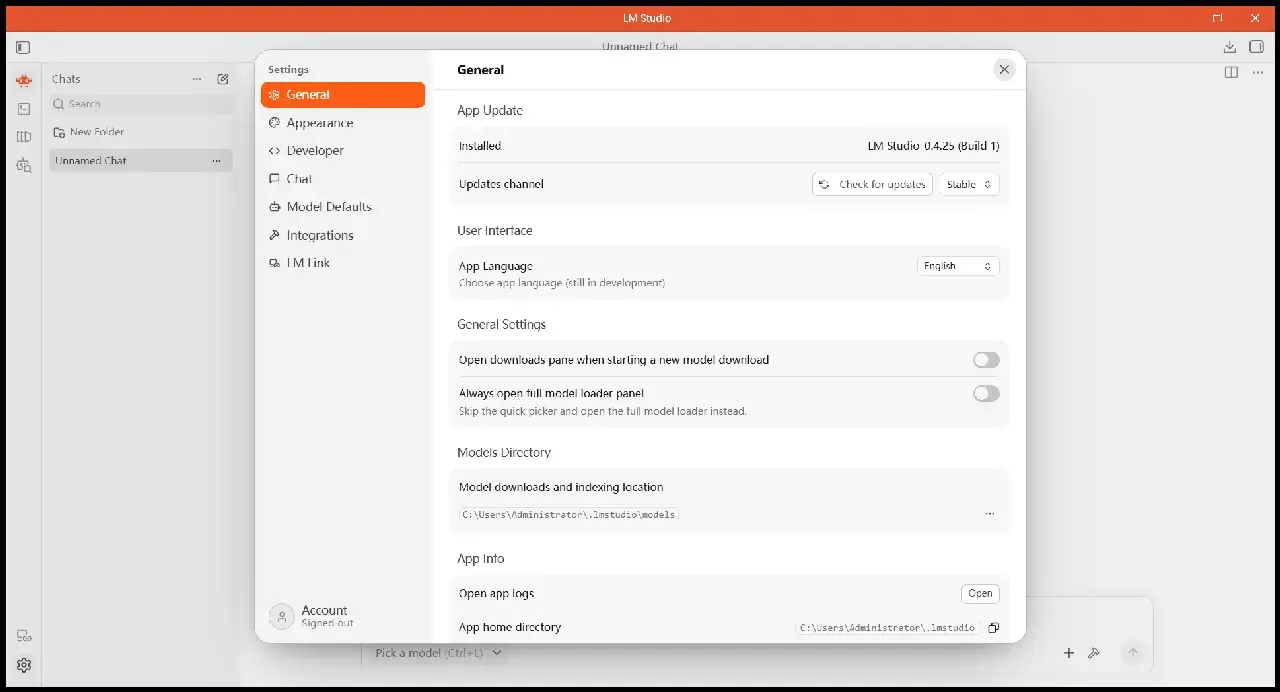Click the plus attach icon in chat input
This screenshot has width=1280, height=692.
click(x=1068, y=653)
